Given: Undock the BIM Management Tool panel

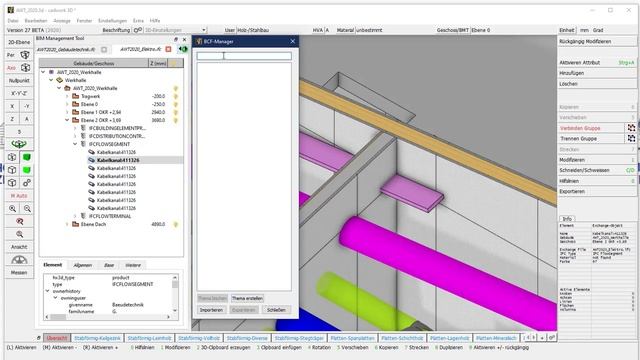Looking at the screenshot, I should [176, 40].
